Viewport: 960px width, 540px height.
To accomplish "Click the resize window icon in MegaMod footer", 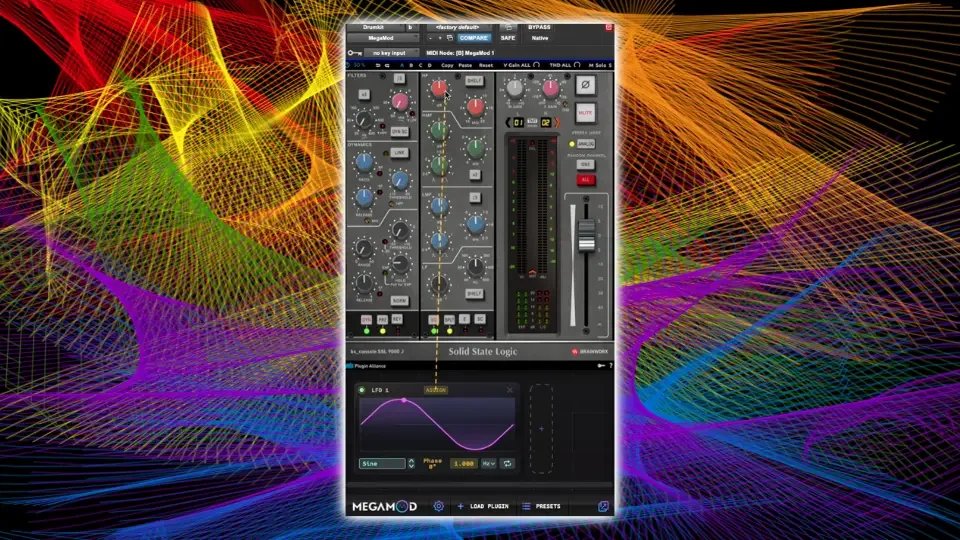I will [x=603, y=506].
